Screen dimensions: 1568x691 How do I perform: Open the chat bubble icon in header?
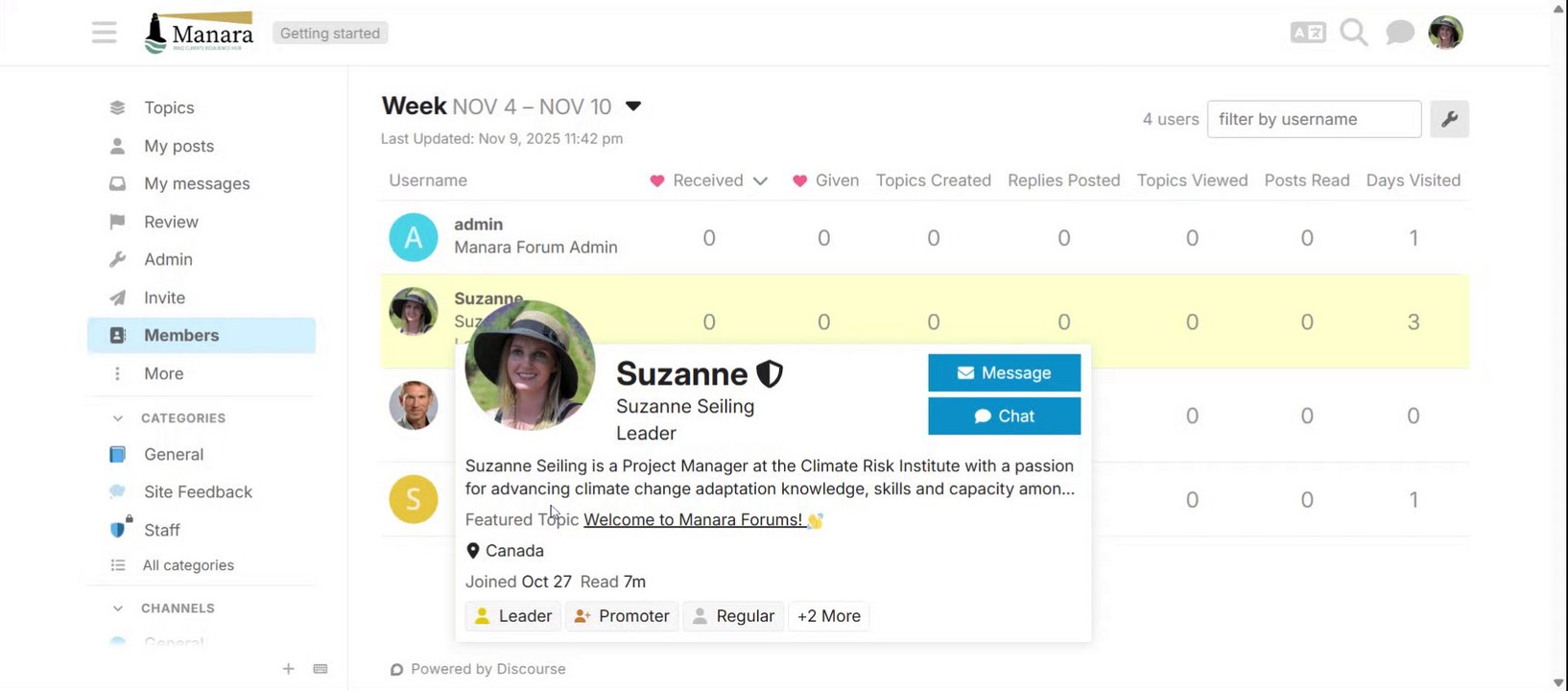click(1399, 33)
